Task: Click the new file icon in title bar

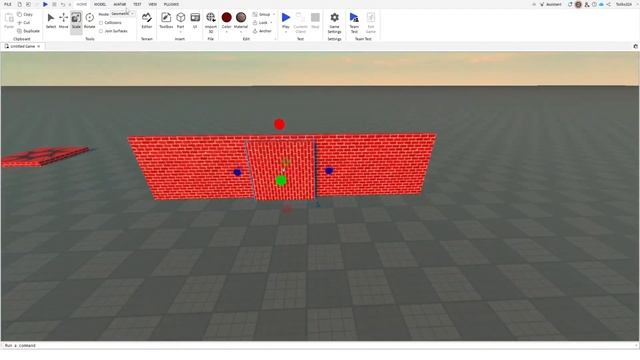Action: (x=19, y=4)
